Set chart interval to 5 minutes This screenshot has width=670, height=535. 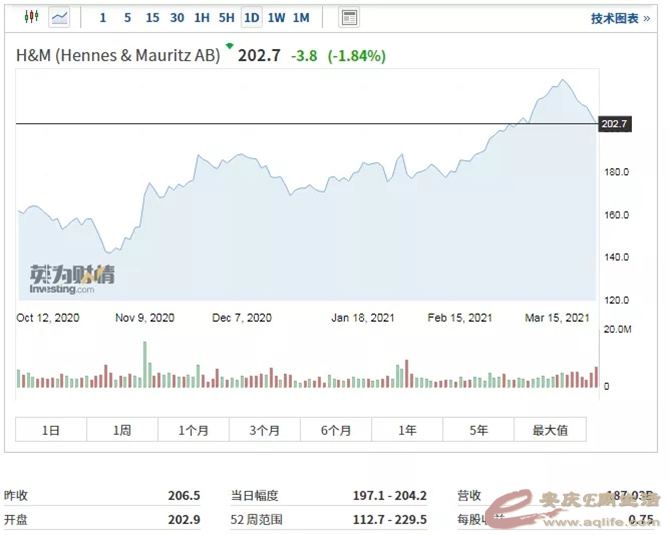(127, 17)
